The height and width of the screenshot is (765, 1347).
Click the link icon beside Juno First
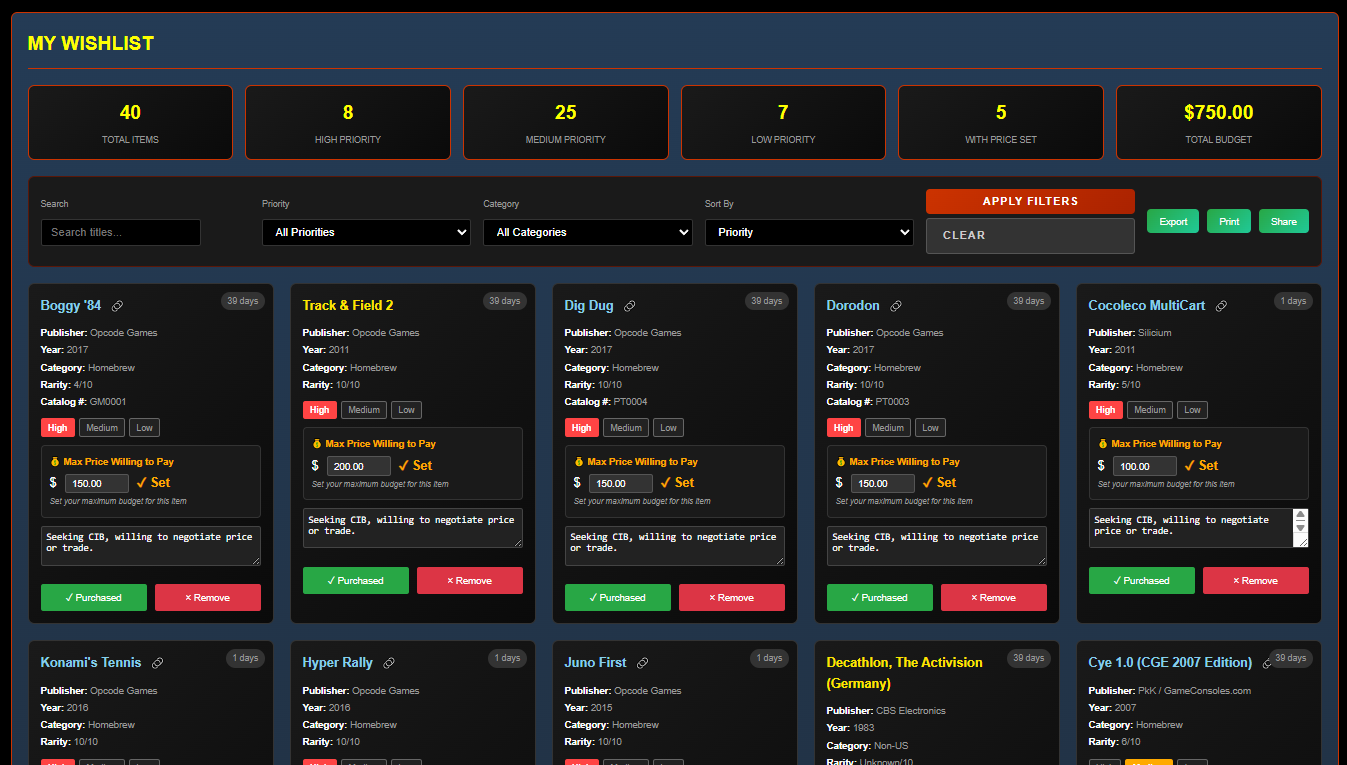643,663
